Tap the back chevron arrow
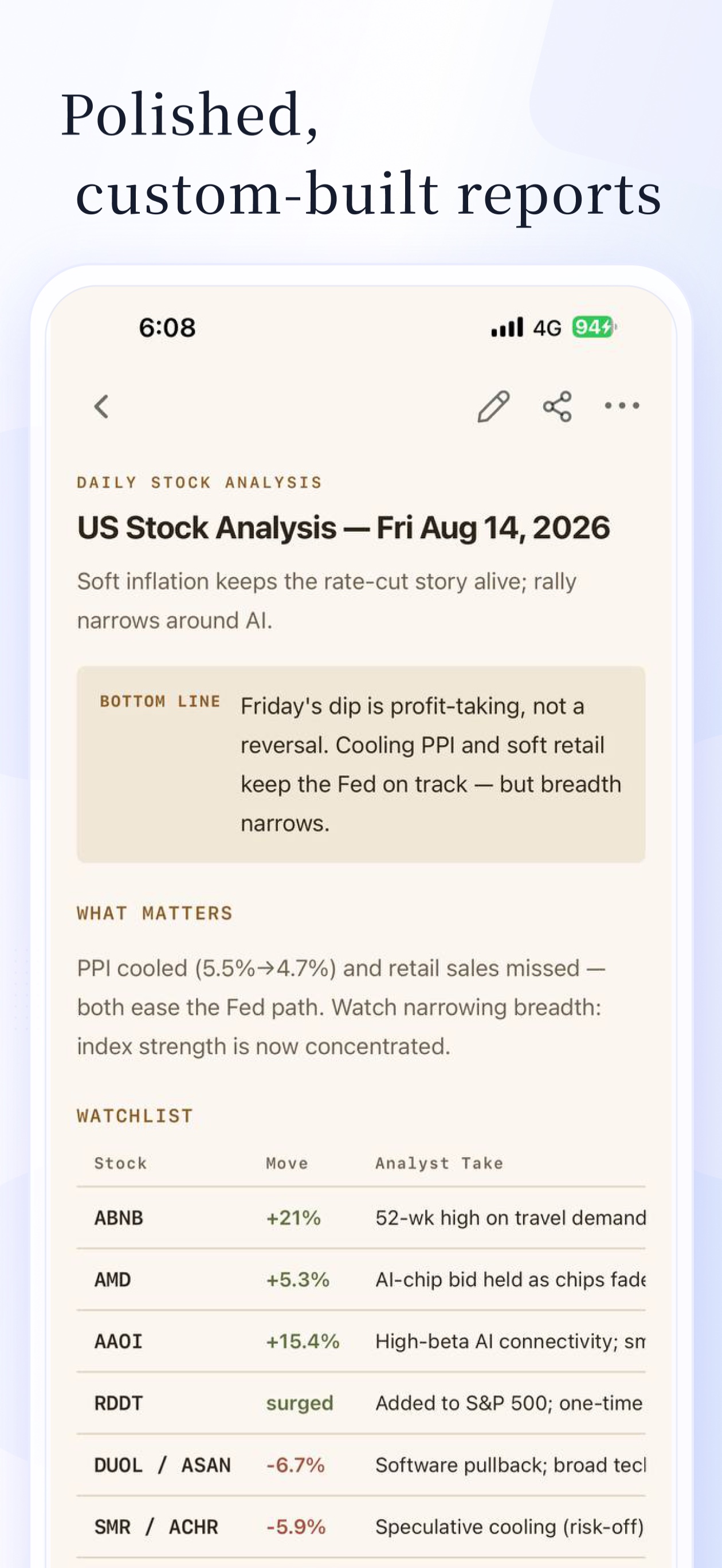Image resolution: width=722 pixels, height=1568 pixels. coord(101,406)
